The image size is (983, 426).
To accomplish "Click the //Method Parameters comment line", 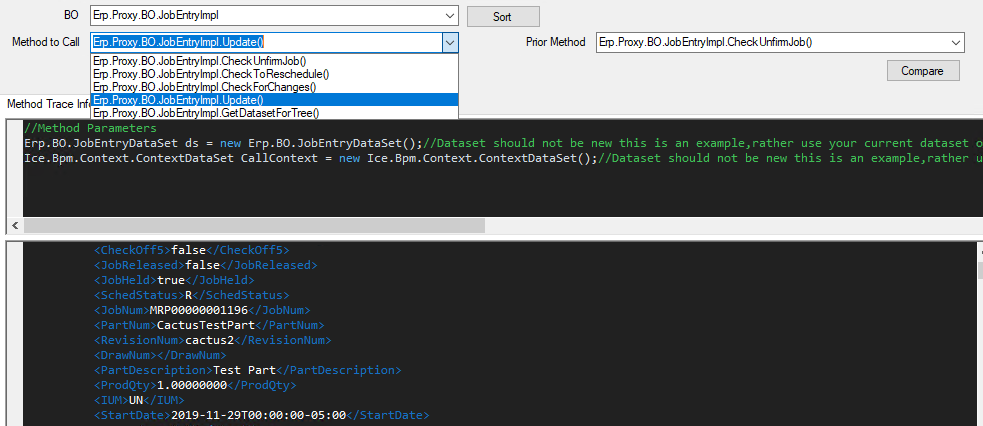I will coord(90,128).
